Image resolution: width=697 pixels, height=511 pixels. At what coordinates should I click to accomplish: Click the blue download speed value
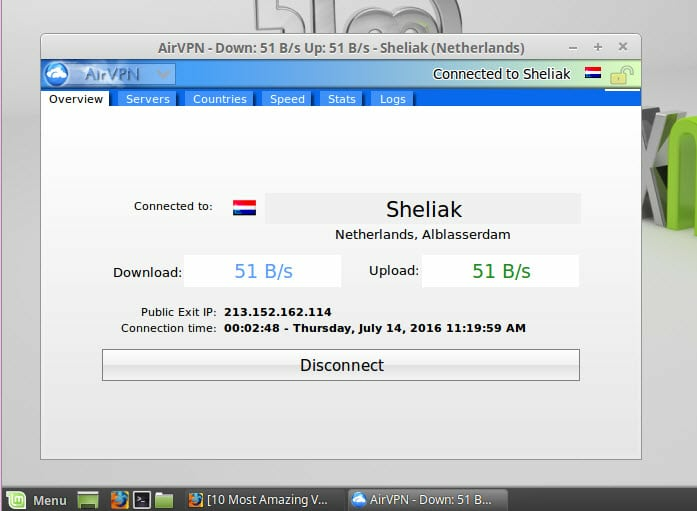click(263, 271)
